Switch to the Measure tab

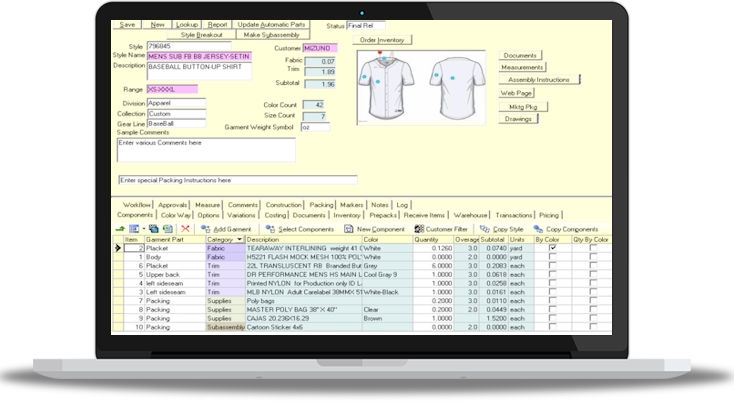207,205
